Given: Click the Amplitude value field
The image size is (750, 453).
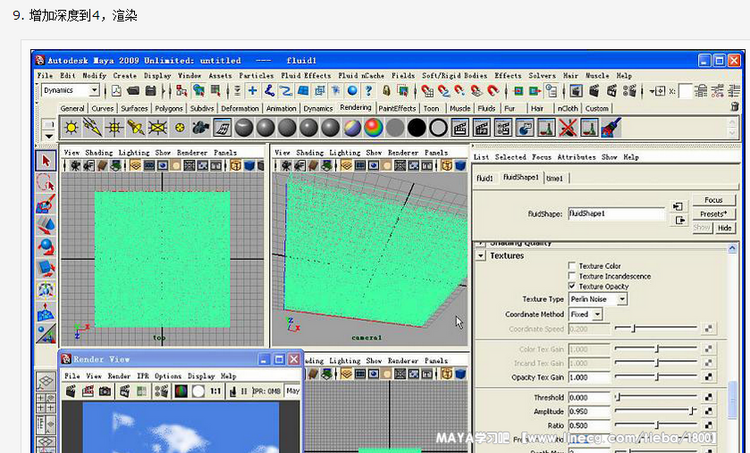Looking at the screenshot, I should [589, 411].
